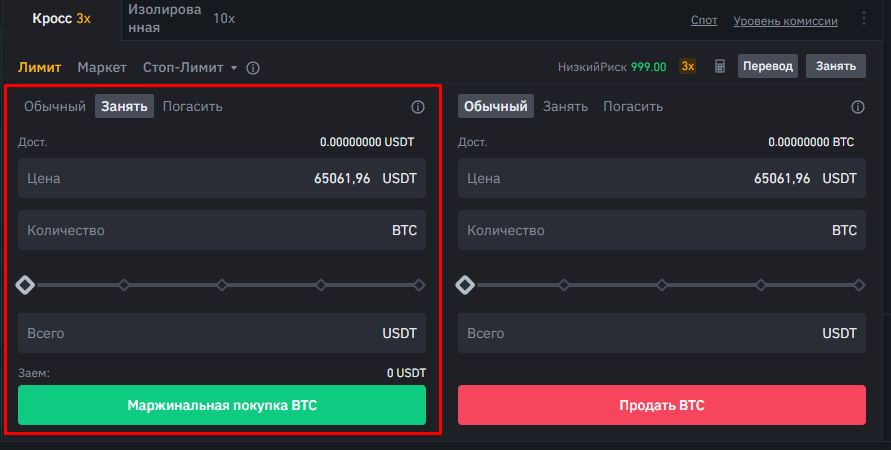Switch to Маркет order tab

click(102, 68)
